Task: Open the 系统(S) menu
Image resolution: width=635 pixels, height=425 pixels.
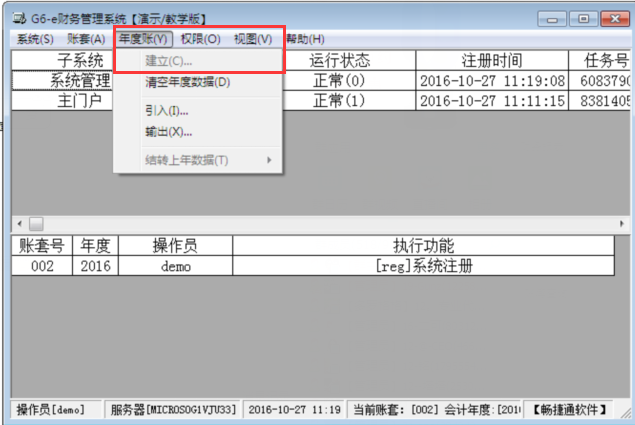Action: 35,39
